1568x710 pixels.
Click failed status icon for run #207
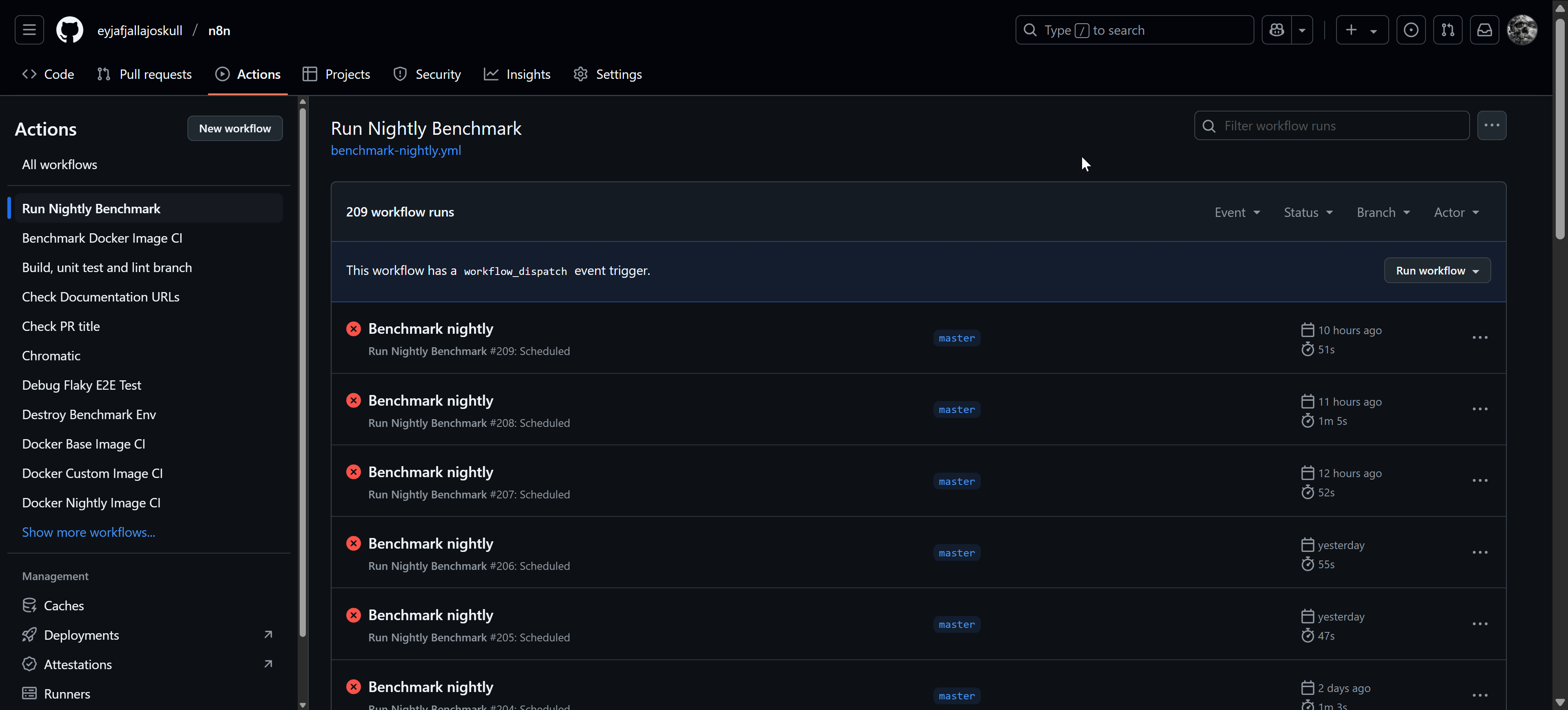click(354, 472)
